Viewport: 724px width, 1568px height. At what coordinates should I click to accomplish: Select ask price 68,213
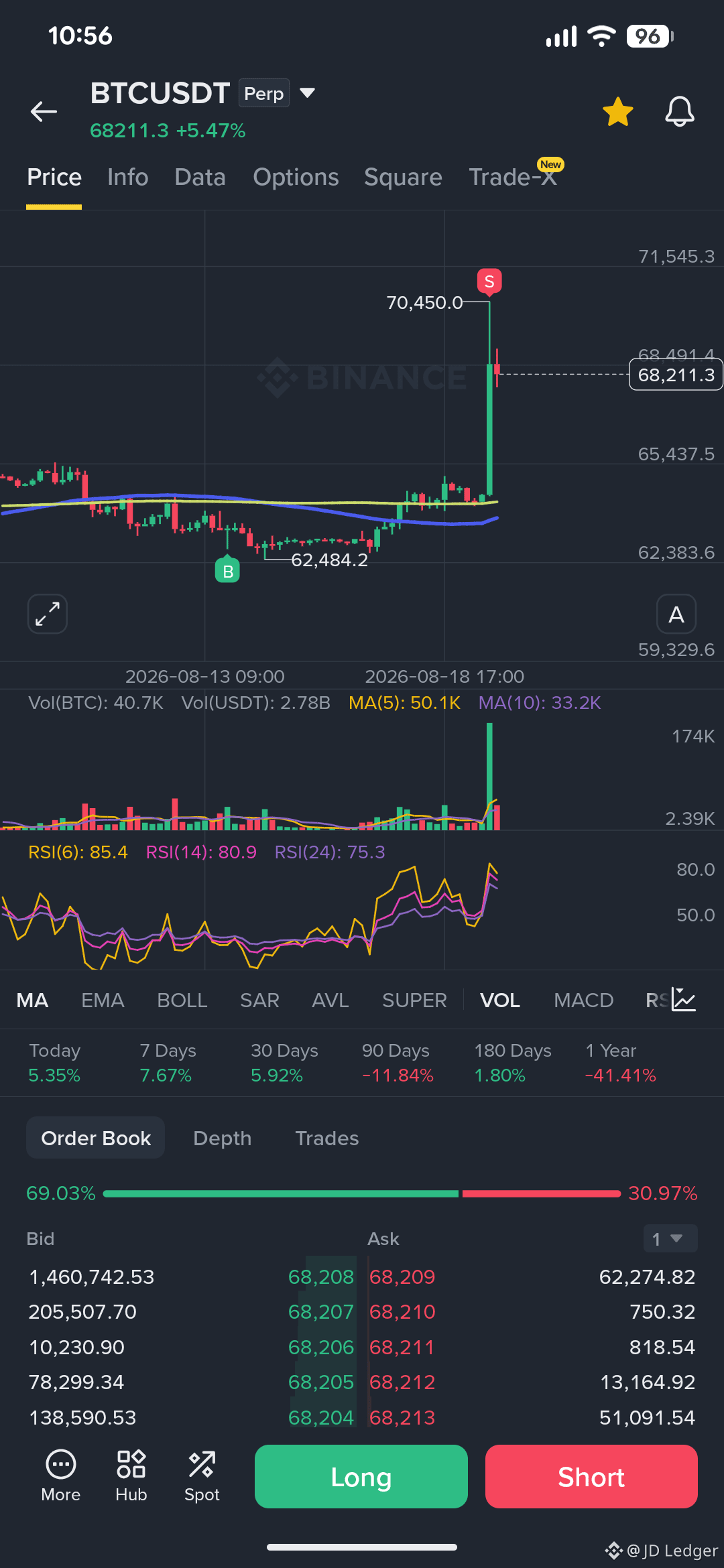pos(402,1418)
